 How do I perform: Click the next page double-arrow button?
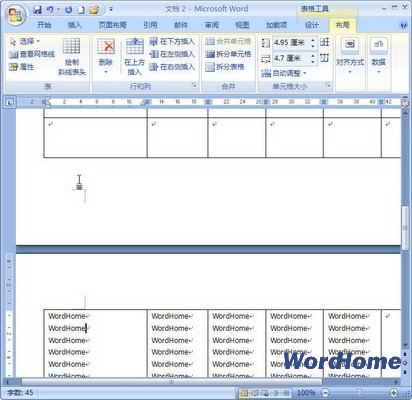click(405, 371)
